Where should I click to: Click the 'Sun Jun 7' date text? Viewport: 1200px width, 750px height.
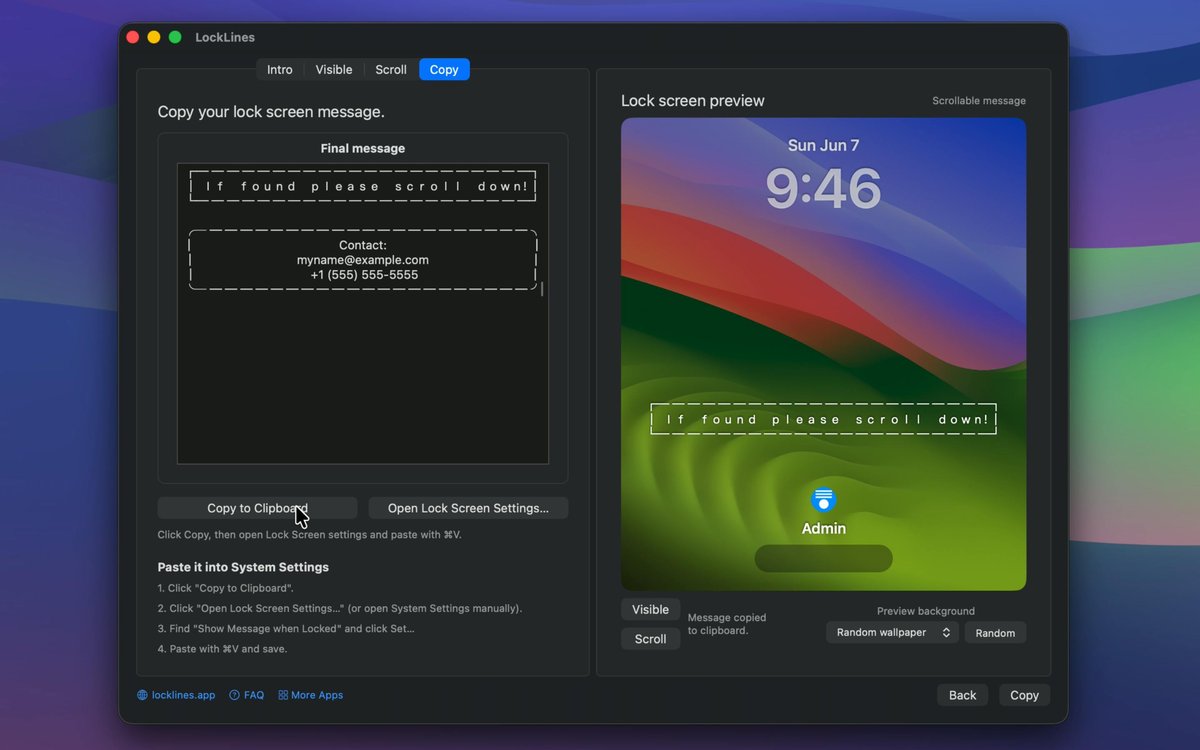click(x=823, y=145)
